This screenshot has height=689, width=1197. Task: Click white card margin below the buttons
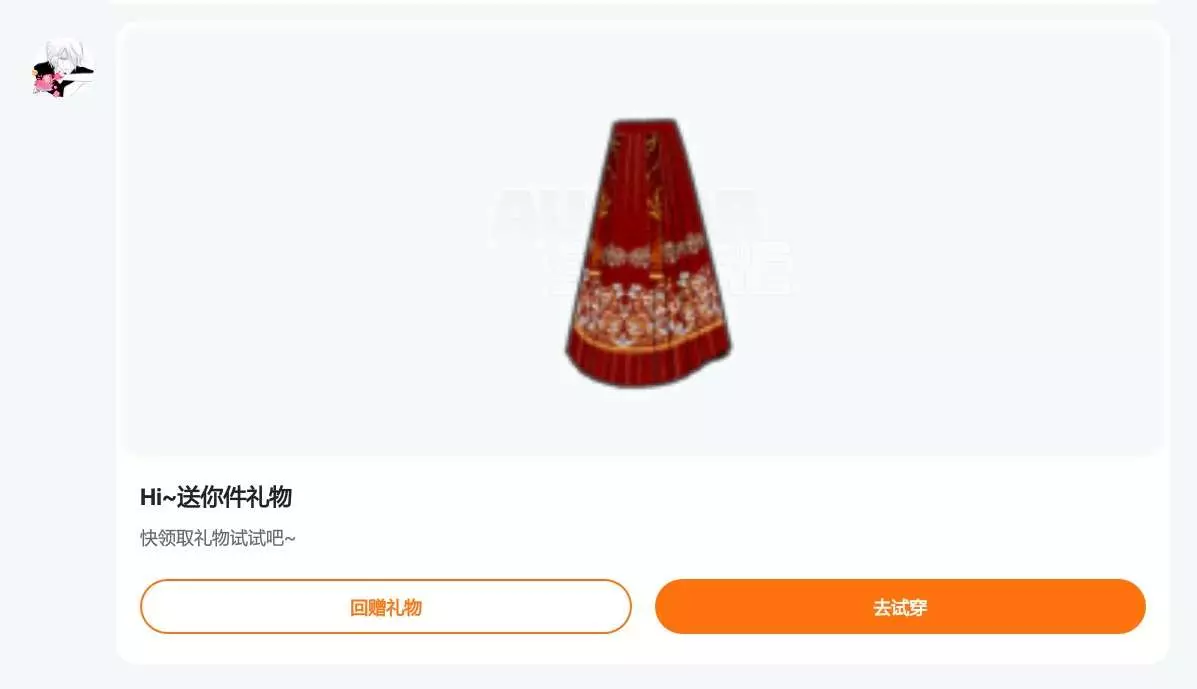(643, 649)
